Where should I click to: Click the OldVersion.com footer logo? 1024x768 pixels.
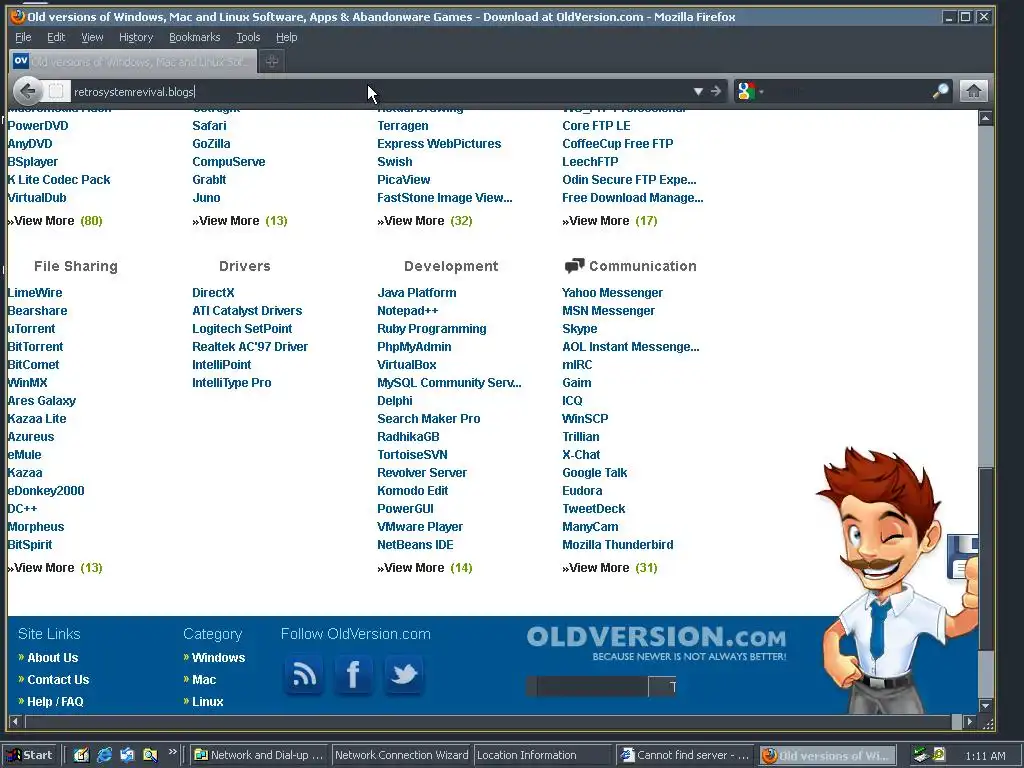656,643
